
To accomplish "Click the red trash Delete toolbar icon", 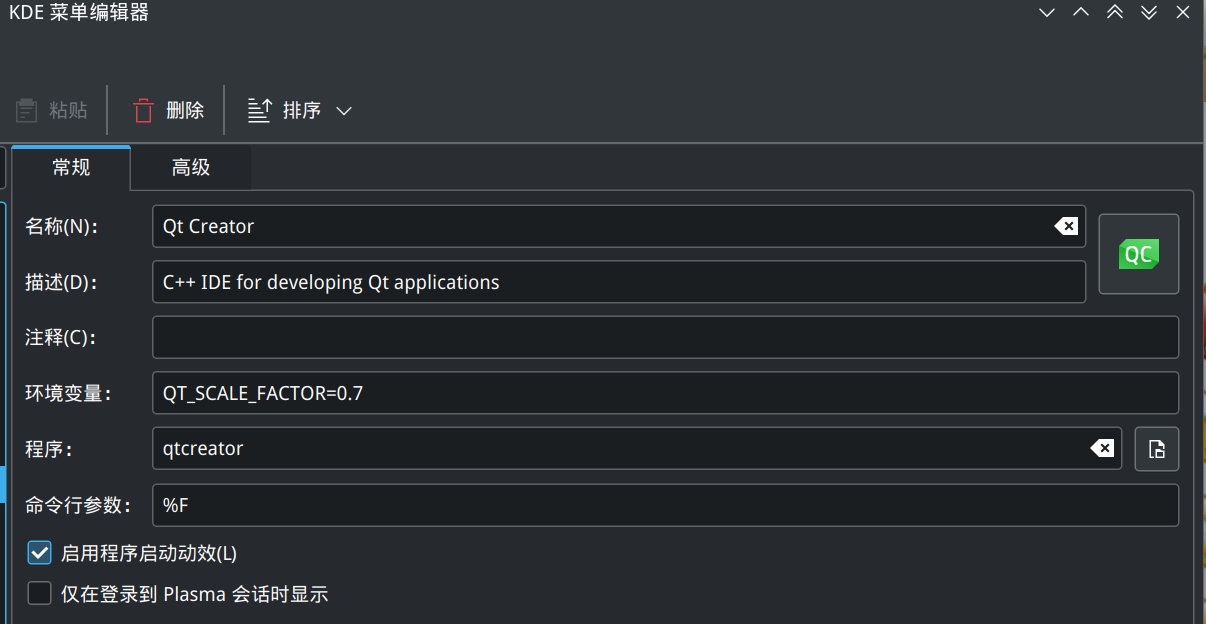I will (x=143, y=110).
